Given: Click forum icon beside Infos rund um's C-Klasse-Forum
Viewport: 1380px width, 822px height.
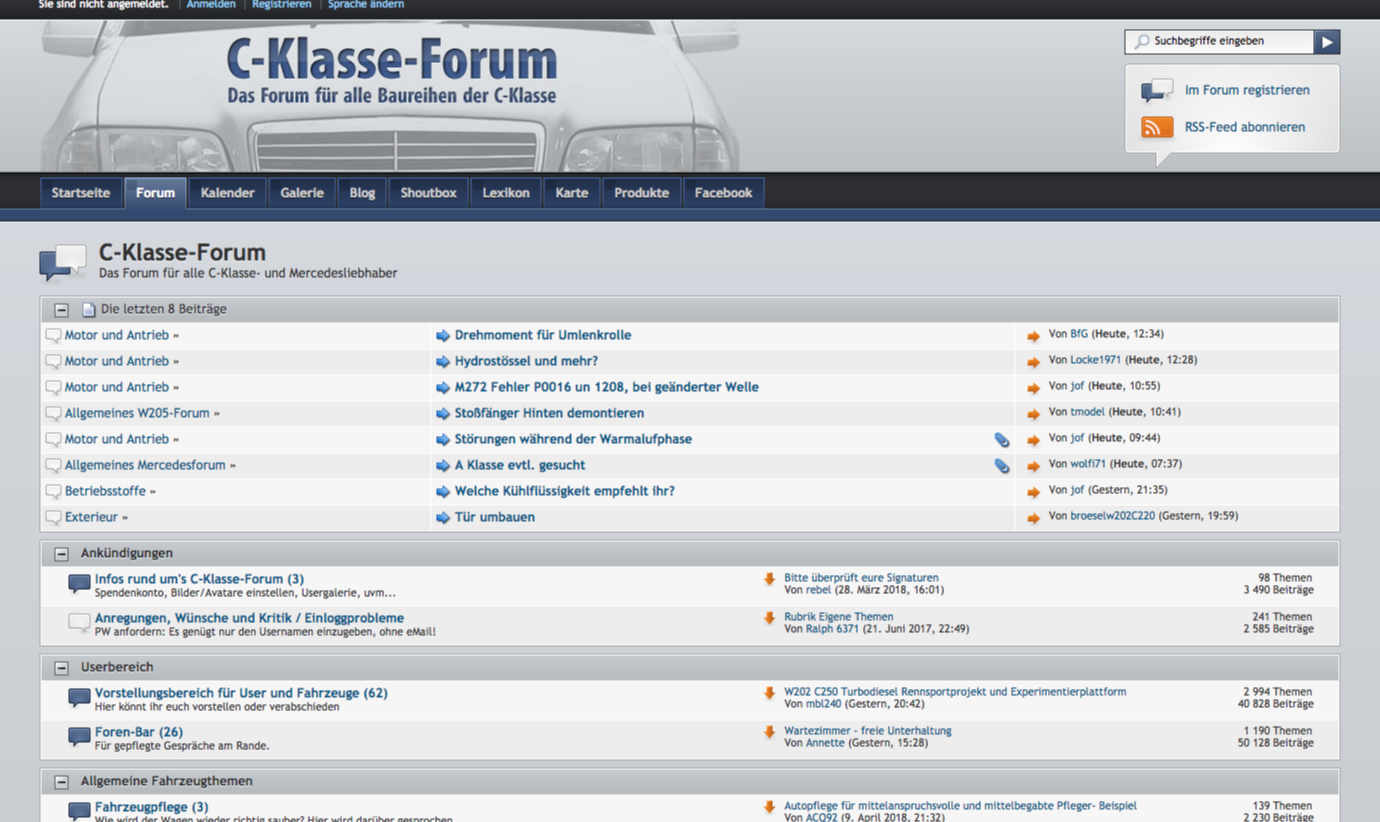Looking at the screenshot, I should pyautogui.click(x=79, y=584).
